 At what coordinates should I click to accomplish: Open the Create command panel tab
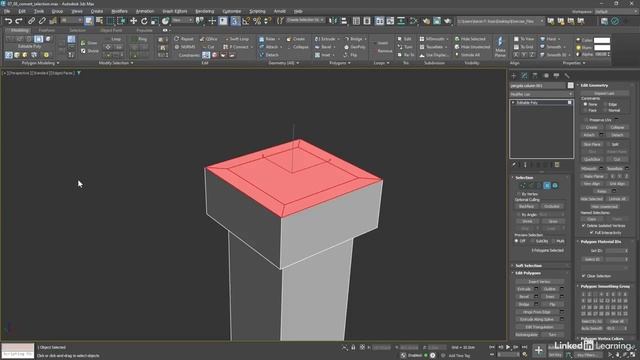pyautogui.click(x=514, y=76)
